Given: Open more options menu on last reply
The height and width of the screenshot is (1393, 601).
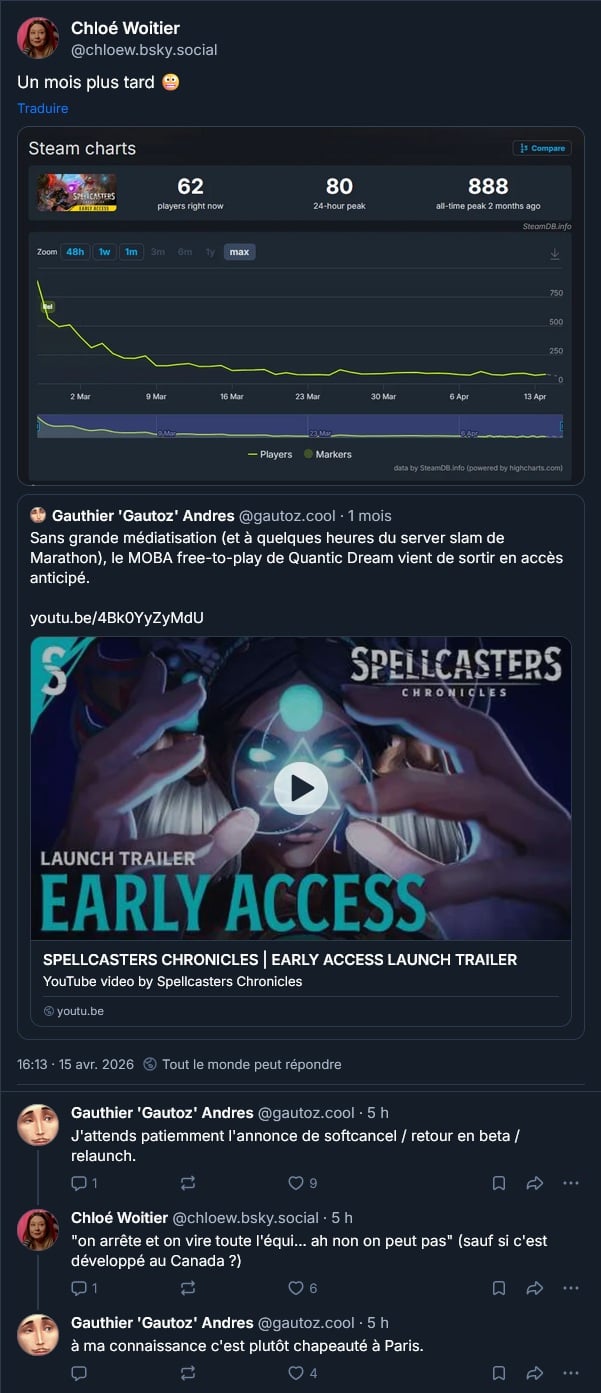Looking at the screenshot, I should (x=571, y=1374).
